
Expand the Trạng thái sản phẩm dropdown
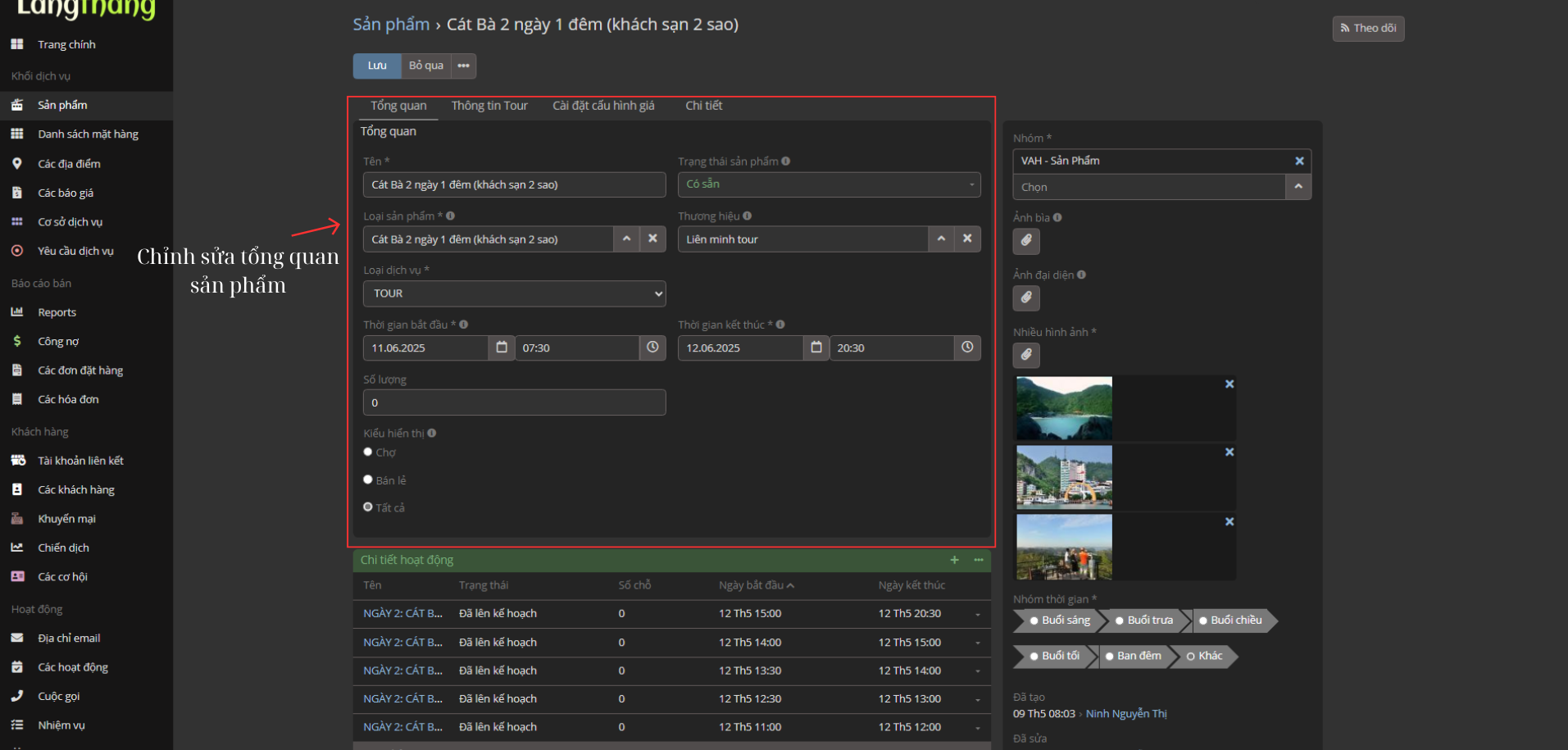click(x=829, y=184)
